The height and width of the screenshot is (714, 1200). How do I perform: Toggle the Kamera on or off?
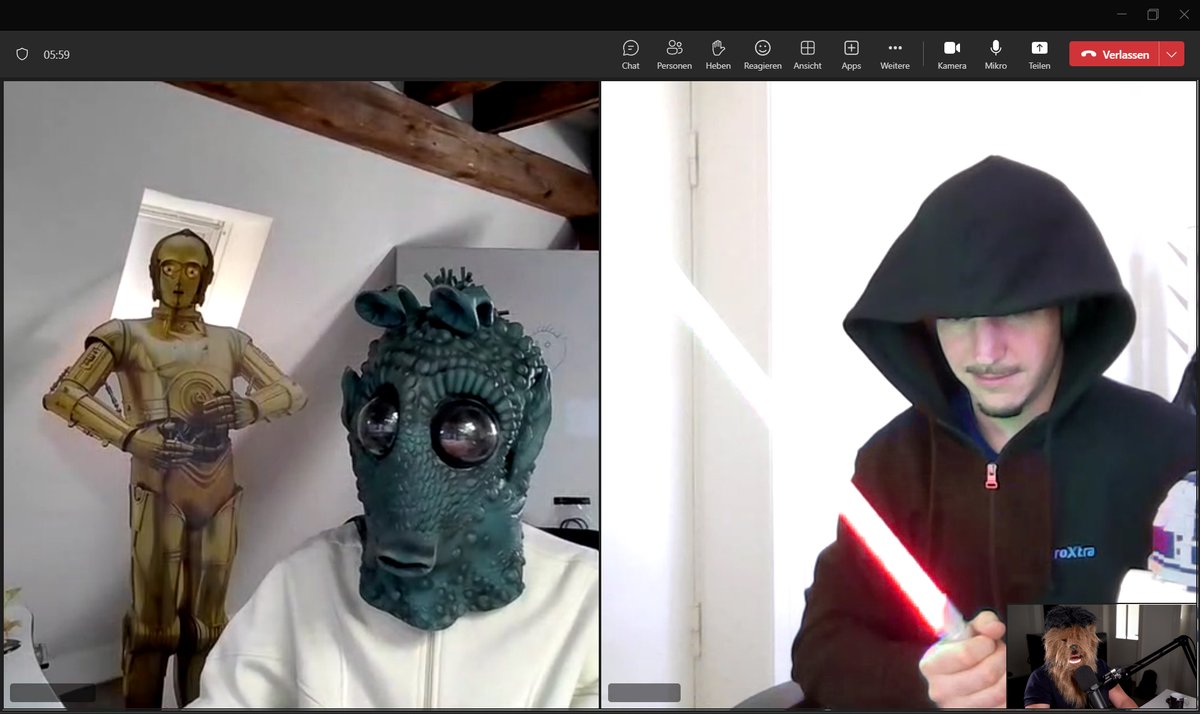tap(952, 55)
